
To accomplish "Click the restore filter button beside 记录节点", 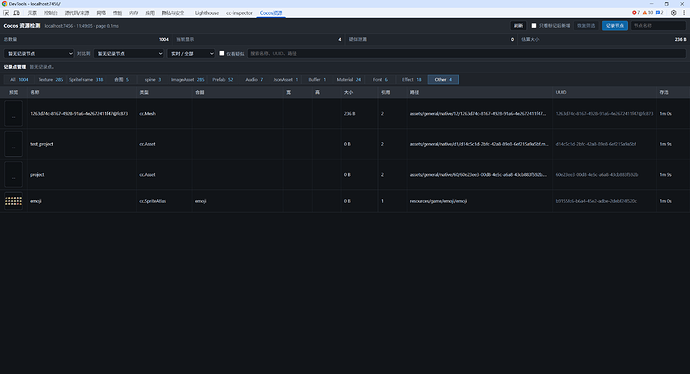I will [x=586, y=26].
